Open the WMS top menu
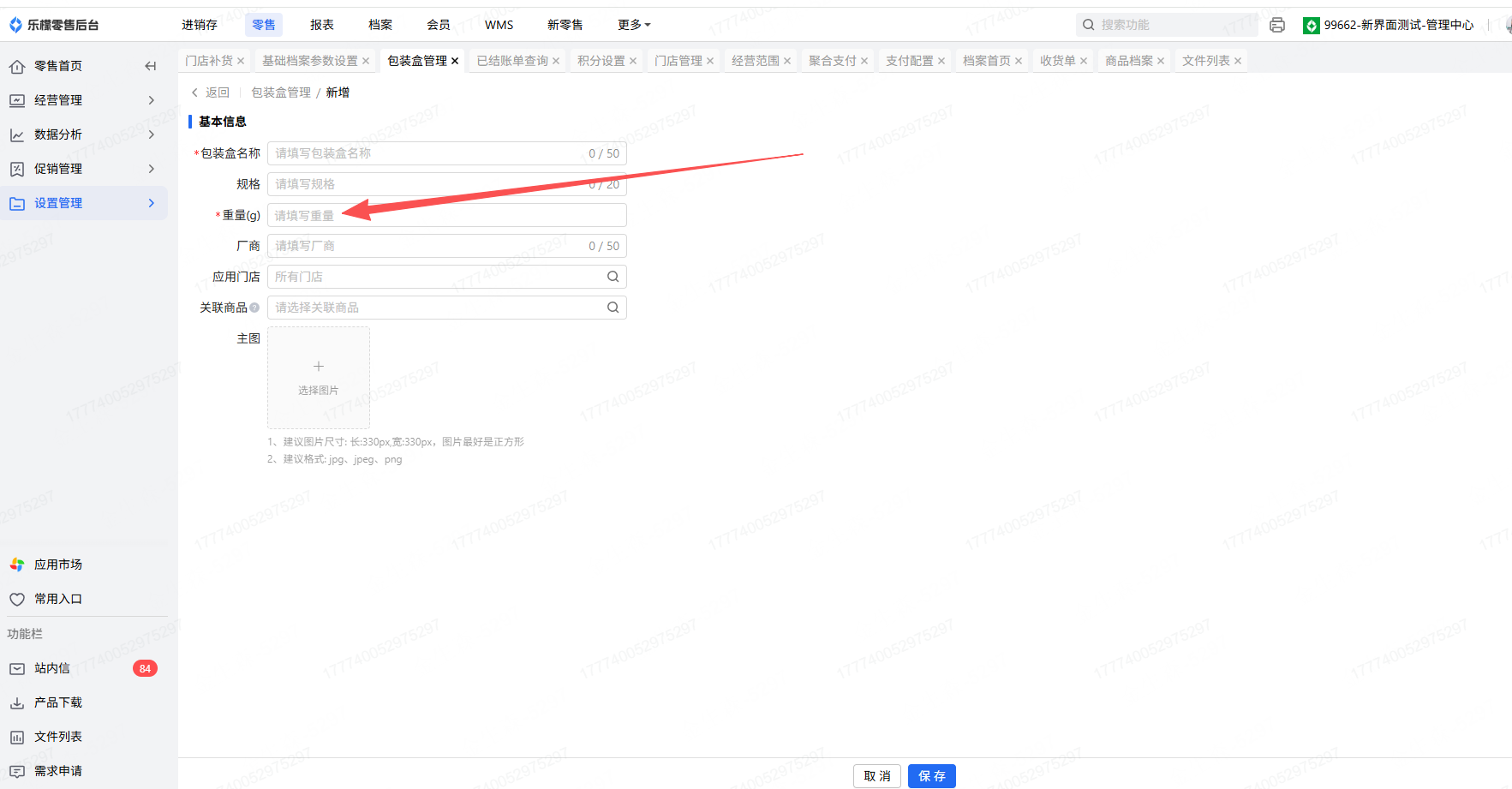1512x789 pixels. pyautogui.click(x=499, y=25)
